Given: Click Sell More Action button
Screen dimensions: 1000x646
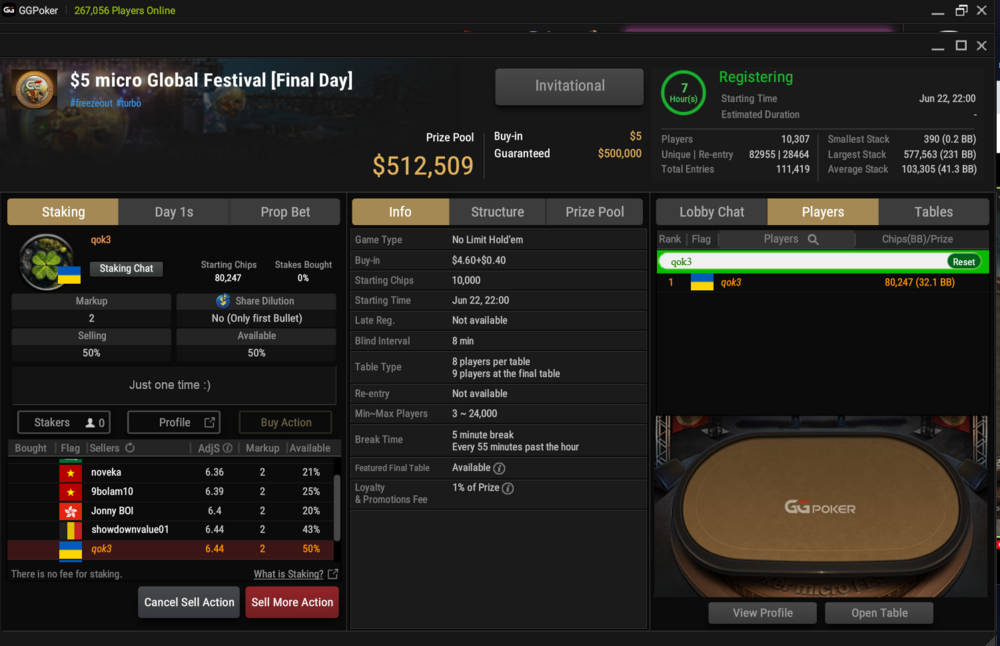Looking at the screenshot, I should pyautogui.click(x=292, y=602).
